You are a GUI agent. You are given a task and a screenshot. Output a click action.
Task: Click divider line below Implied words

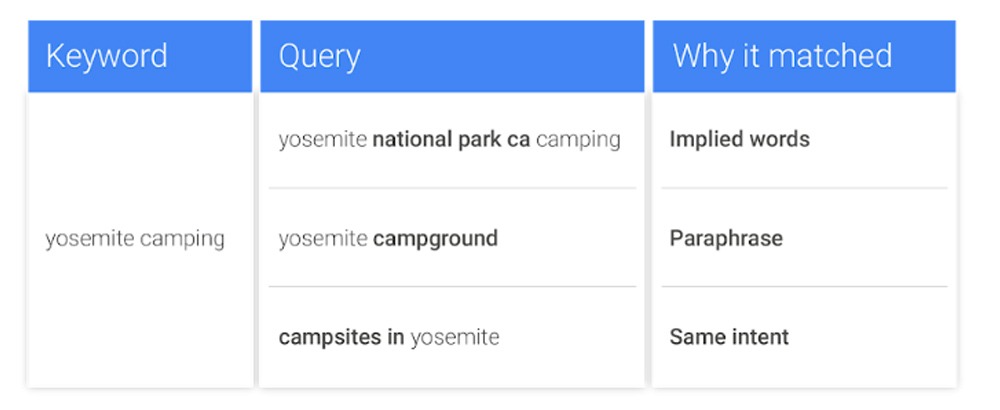(804, 188)
